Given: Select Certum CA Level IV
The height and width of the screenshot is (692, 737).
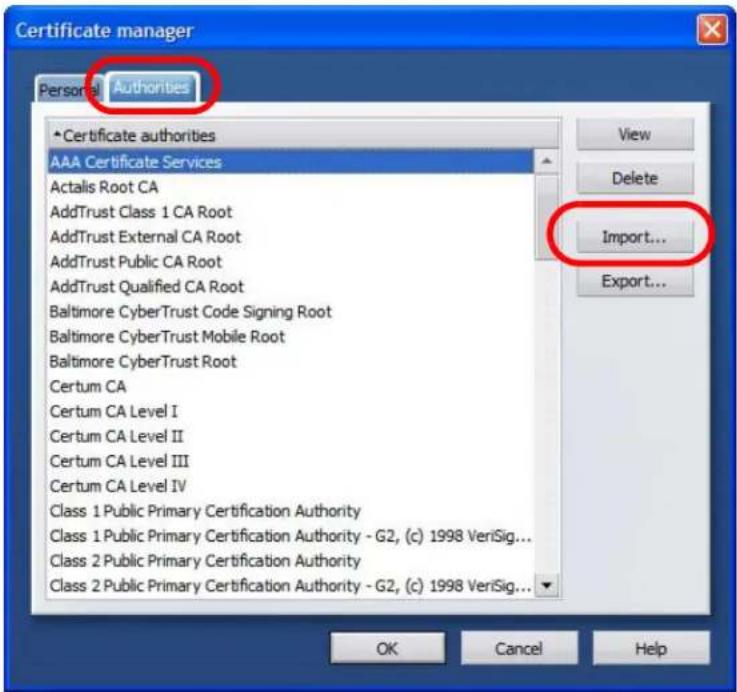Looking at the screenshot, I should (290, 486).
